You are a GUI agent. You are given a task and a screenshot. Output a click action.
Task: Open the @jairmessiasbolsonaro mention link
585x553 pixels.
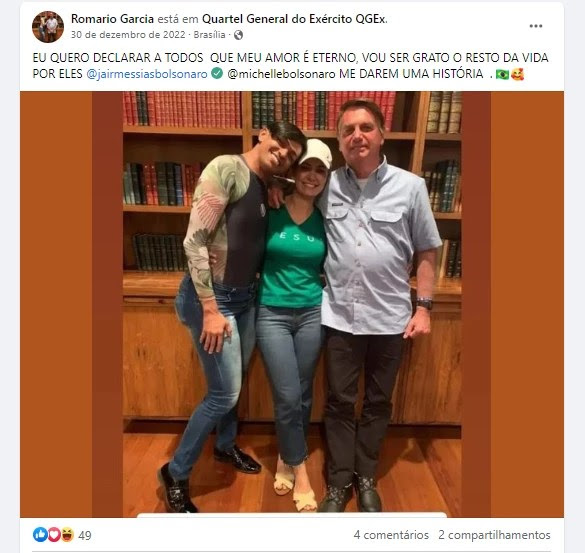[x=147, y=74]
